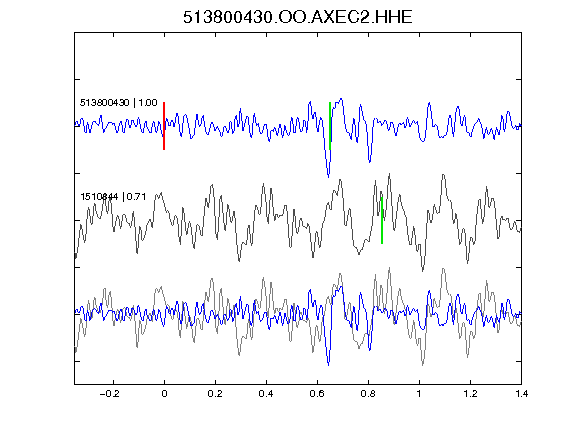Click the blue trace peak near time 0.7
This screenshot has width=576, height=432.
click(342, 99)
